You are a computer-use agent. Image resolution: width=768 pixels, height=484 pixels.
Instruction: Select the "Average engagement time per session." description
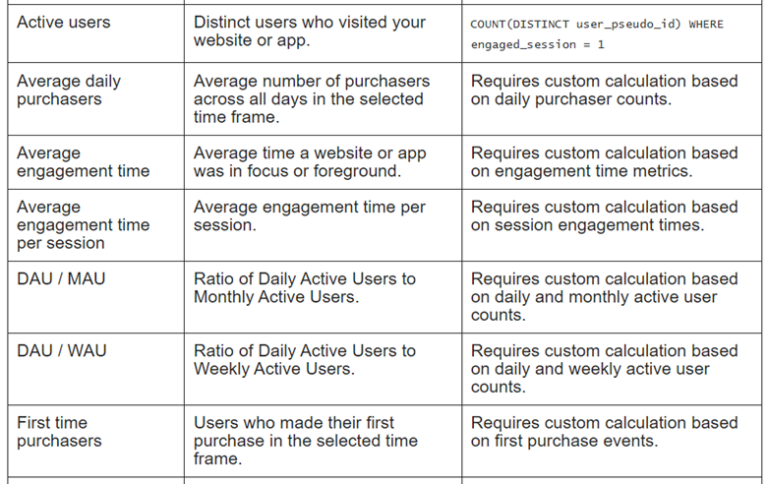click(309, 216)
